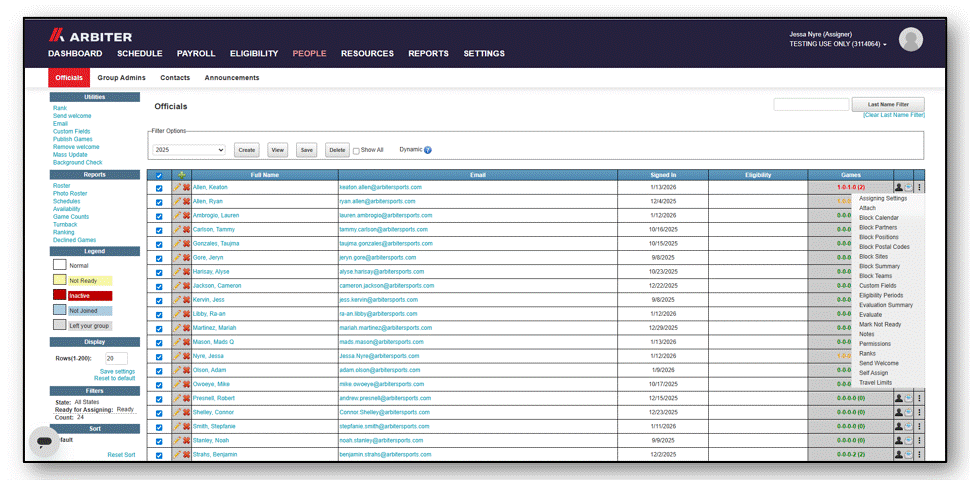Click the red delete X for Presnell, Robert

[186, 398]
